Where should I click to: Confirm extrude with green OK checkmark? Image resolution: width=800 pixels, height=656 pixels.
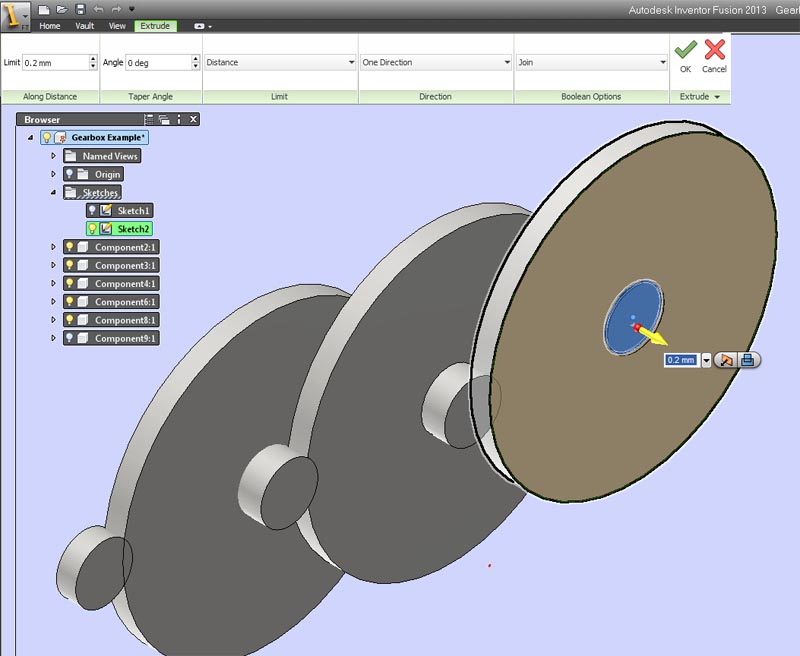tap(686, 56)
